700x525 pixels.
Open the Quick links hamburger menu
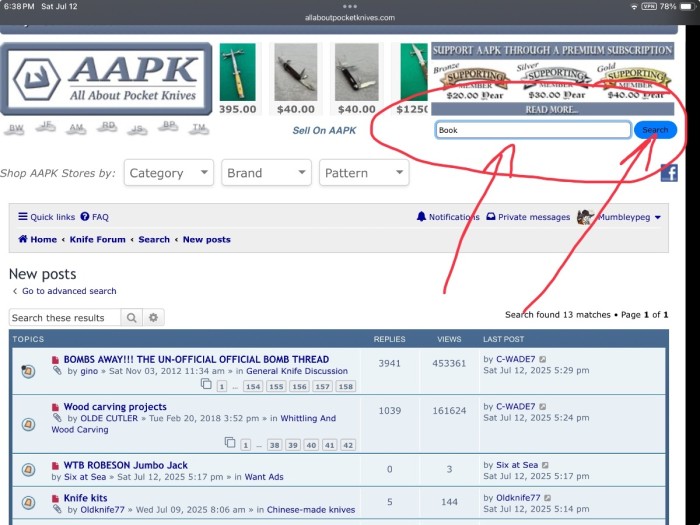23,217
